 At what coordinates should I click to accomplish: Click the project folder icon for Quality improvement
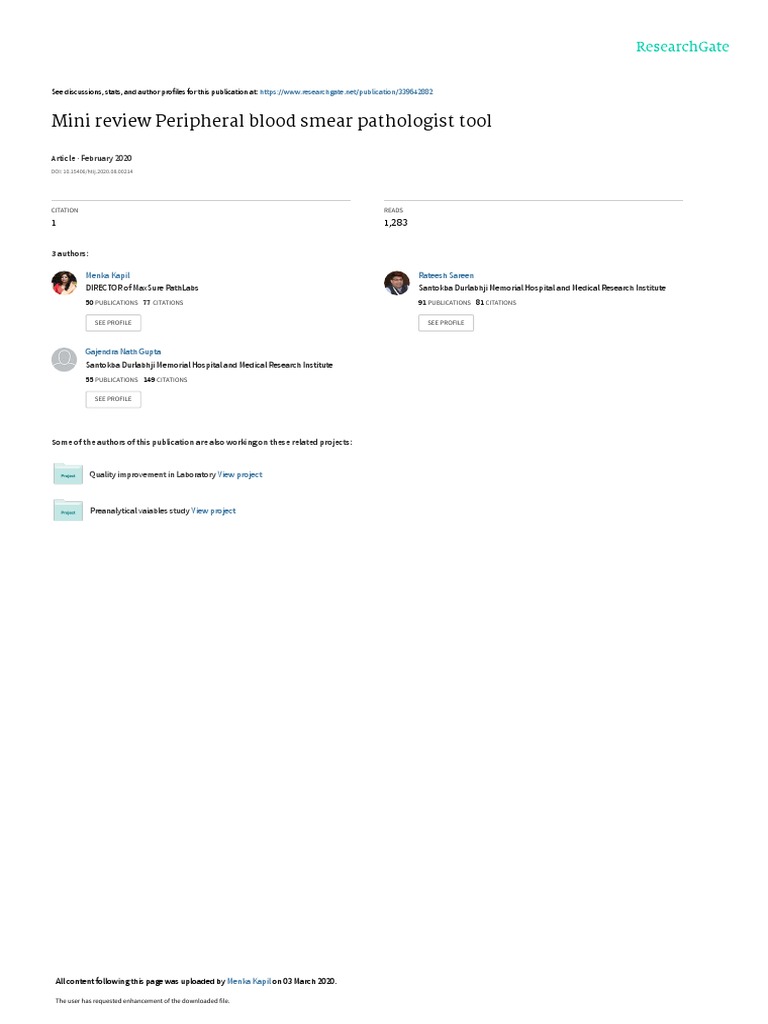pyautogui.click(x=68, y=474)
